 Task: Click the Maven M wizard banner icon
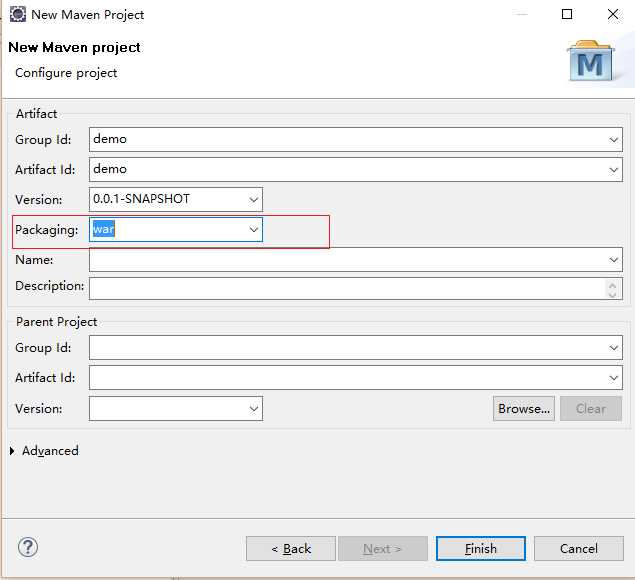[590, 61]
